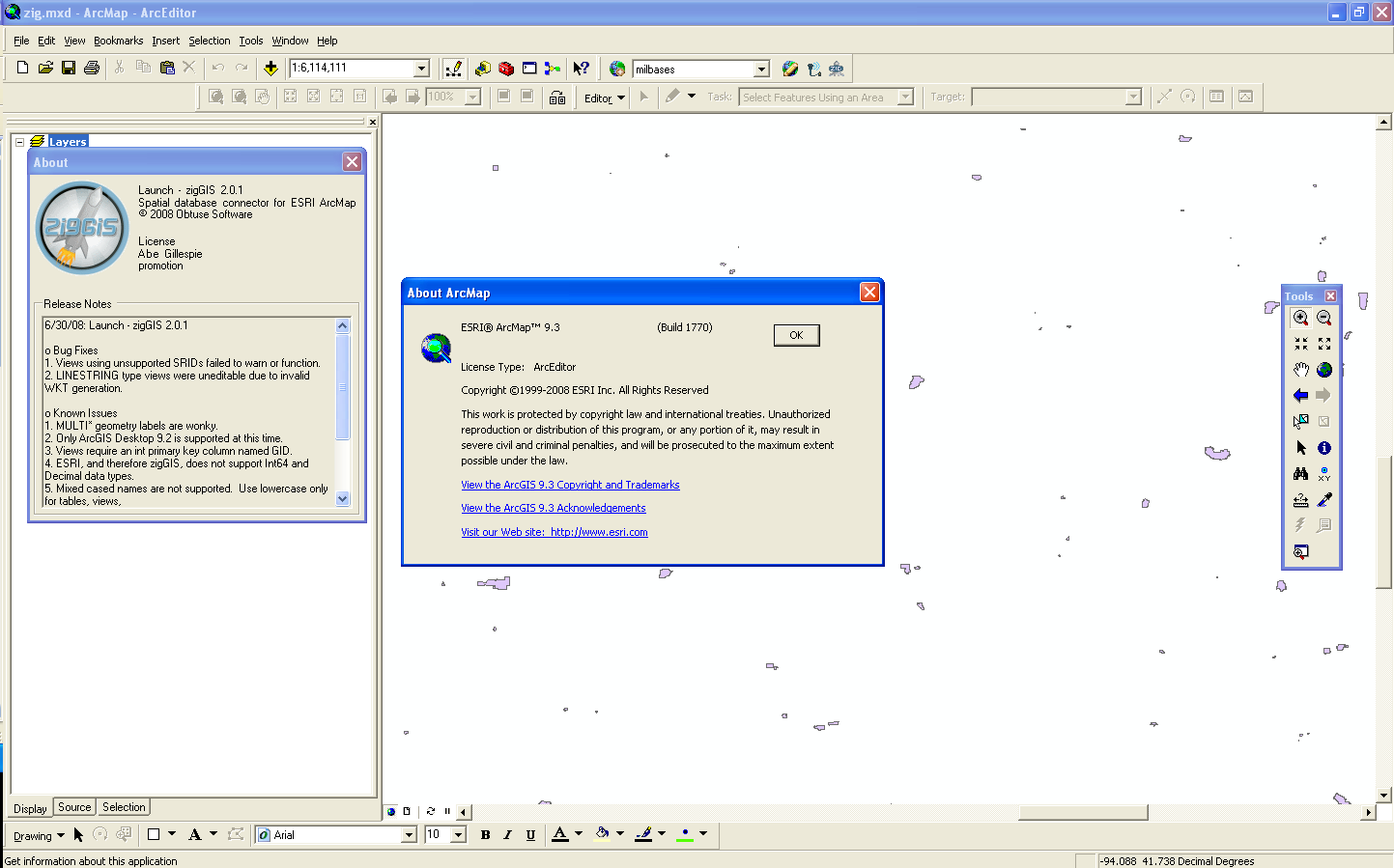Toggle Bold text formatting

click(485, 835)
